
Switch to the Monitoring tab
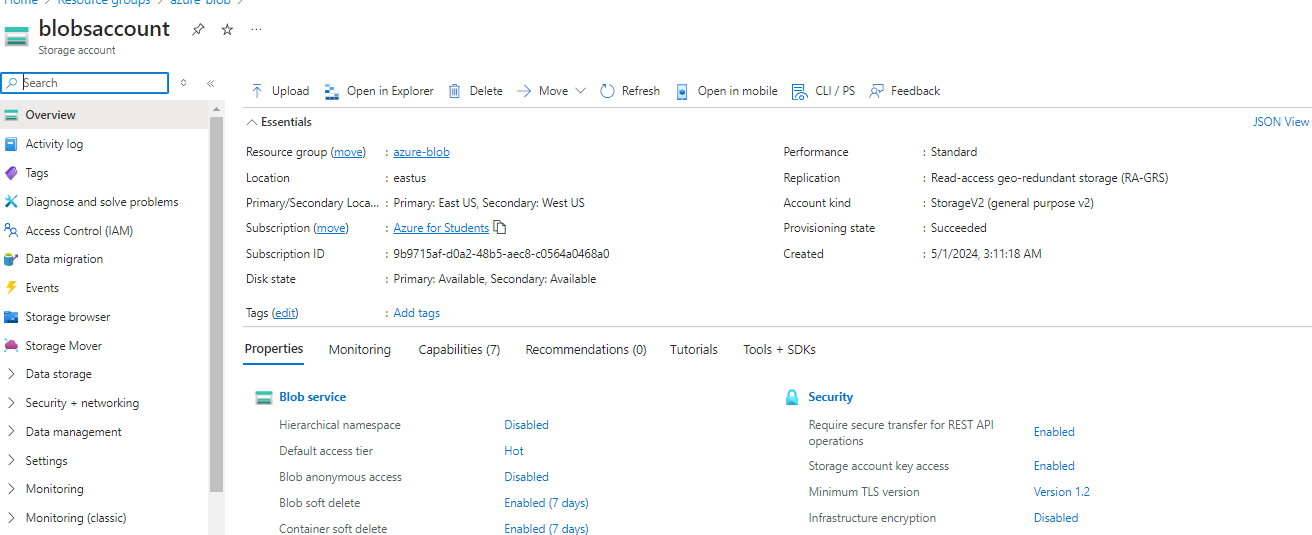360,350
